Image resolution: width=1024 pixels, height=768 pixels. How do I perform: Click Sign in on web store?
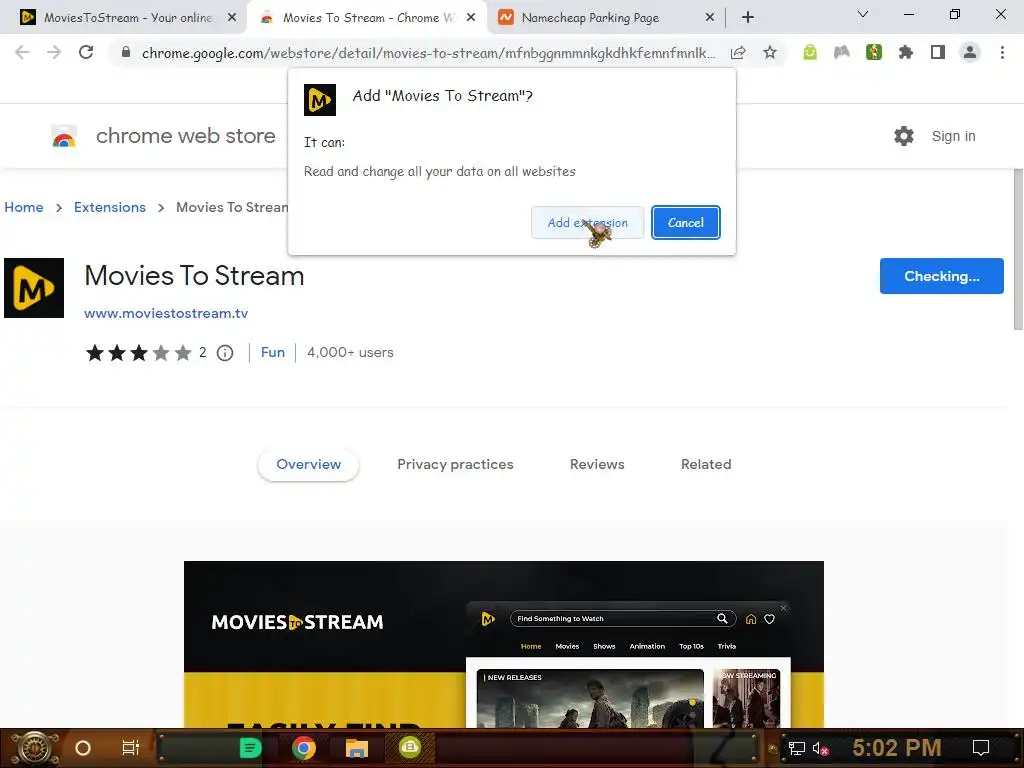coord(953,136)
